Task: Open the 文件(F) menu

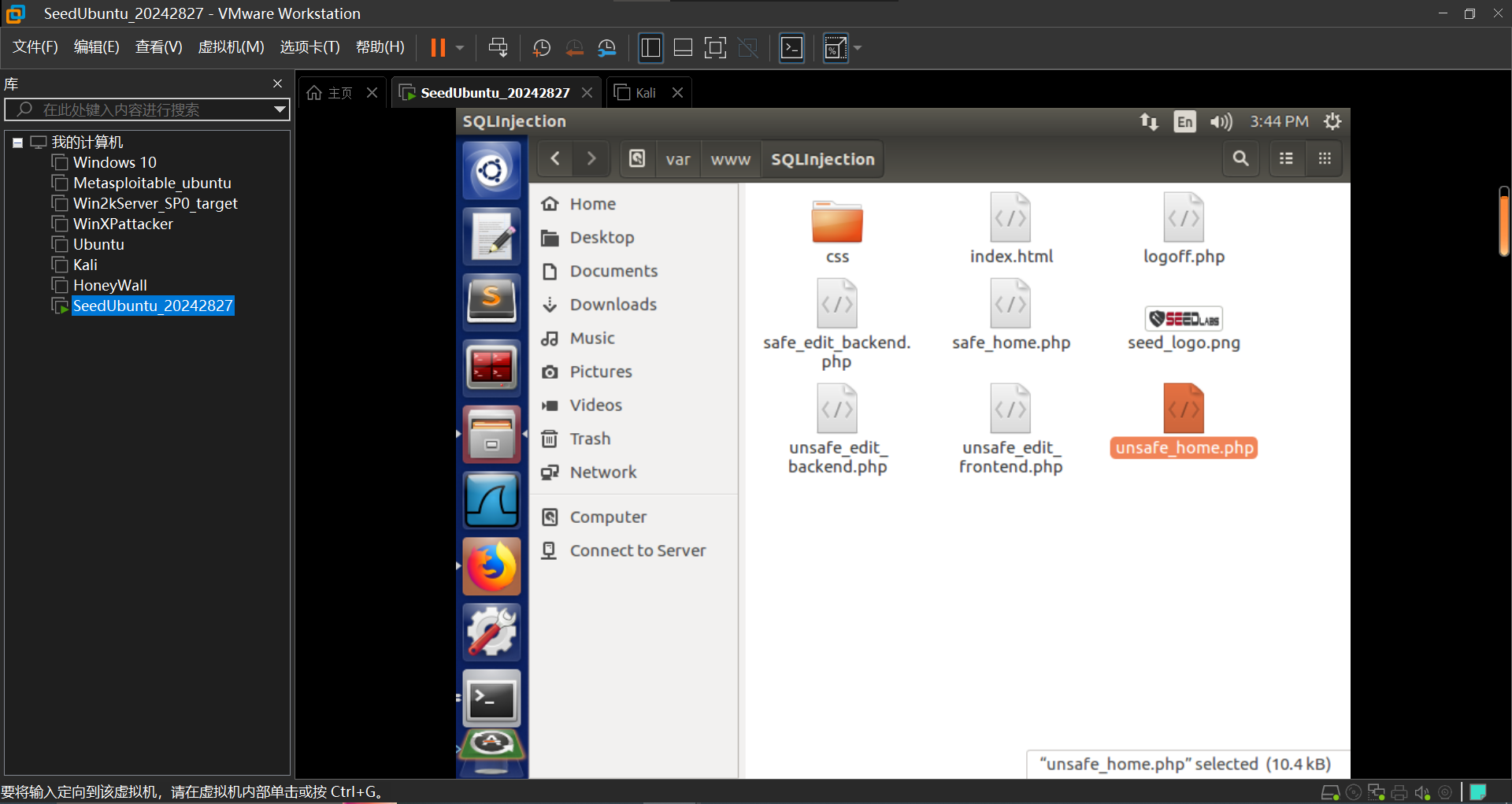Action: (x=35, y=47)
